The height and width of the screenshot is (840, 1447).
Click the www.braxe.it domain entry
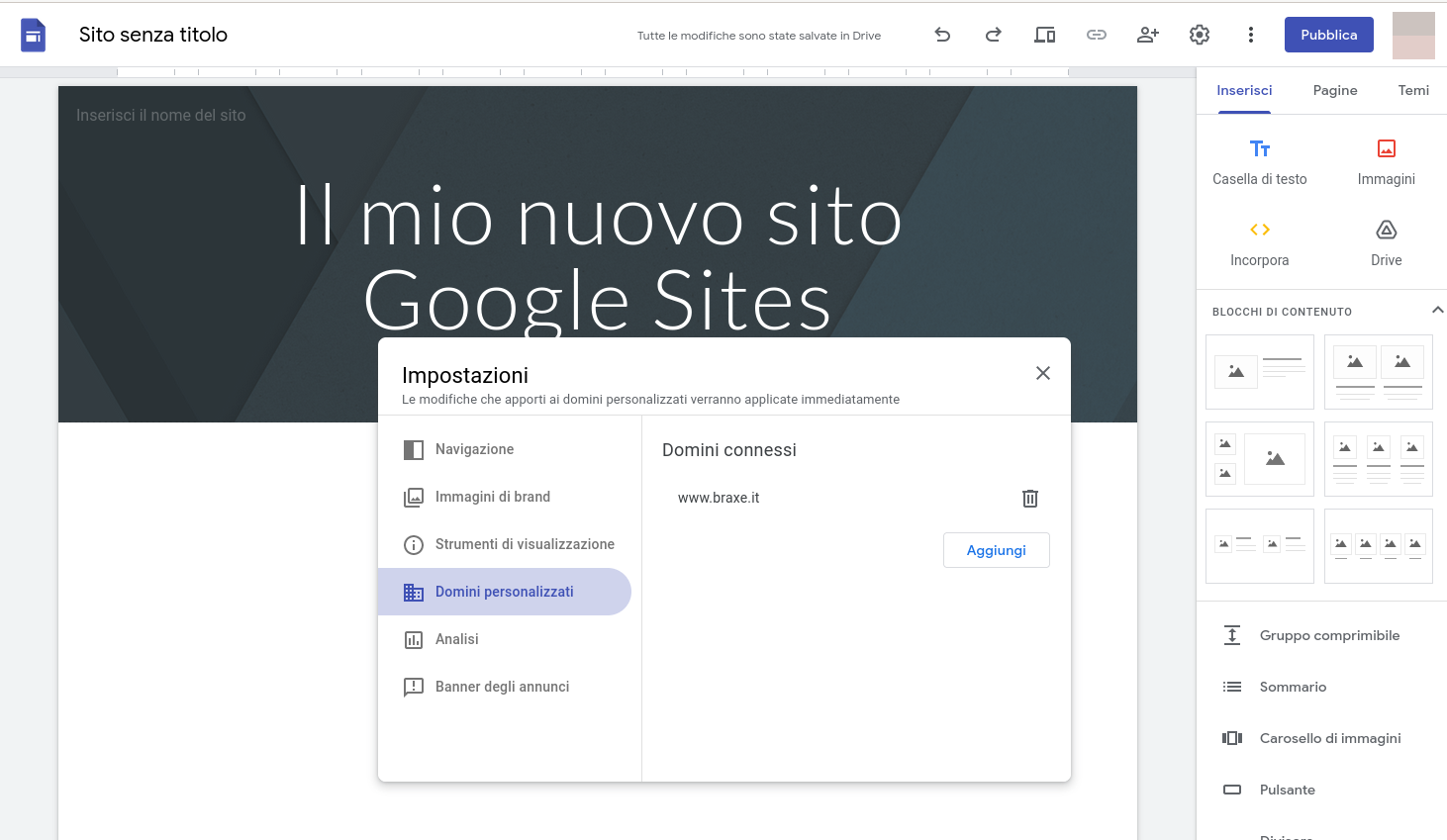pyautogui.click(x=719, y=498)
